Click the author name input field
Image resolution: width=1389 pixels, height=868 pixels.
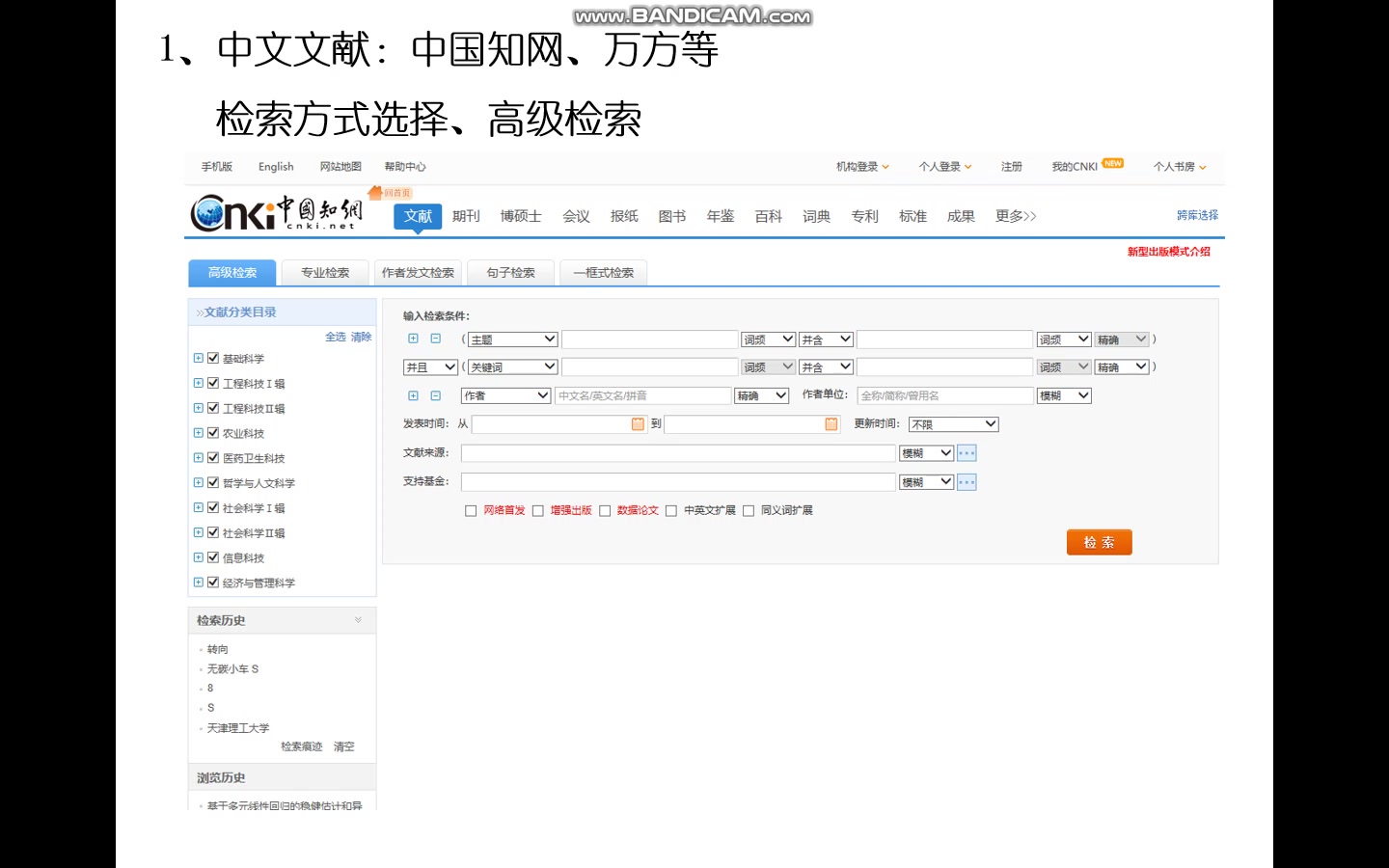coord(642,395)
